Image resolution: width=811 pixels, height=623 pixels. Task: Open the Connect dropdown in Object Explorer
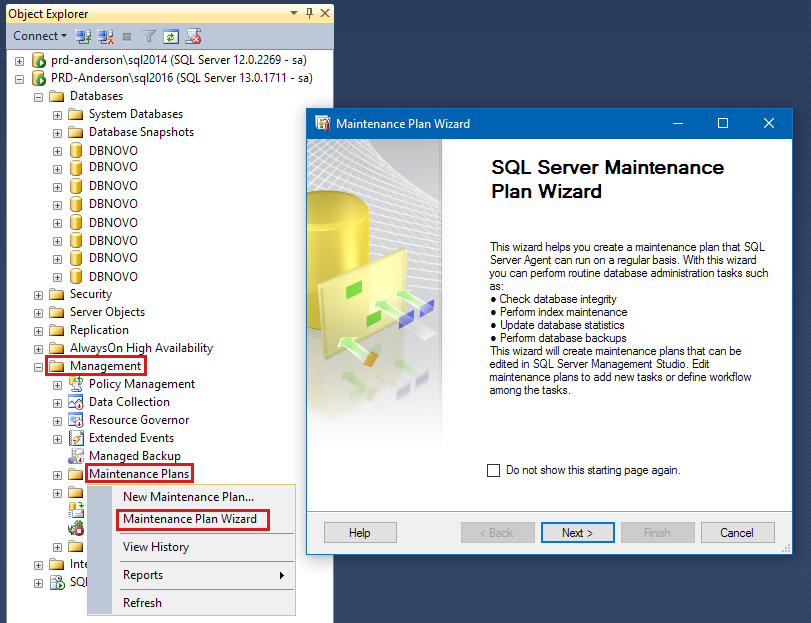(x=40, y=36)
